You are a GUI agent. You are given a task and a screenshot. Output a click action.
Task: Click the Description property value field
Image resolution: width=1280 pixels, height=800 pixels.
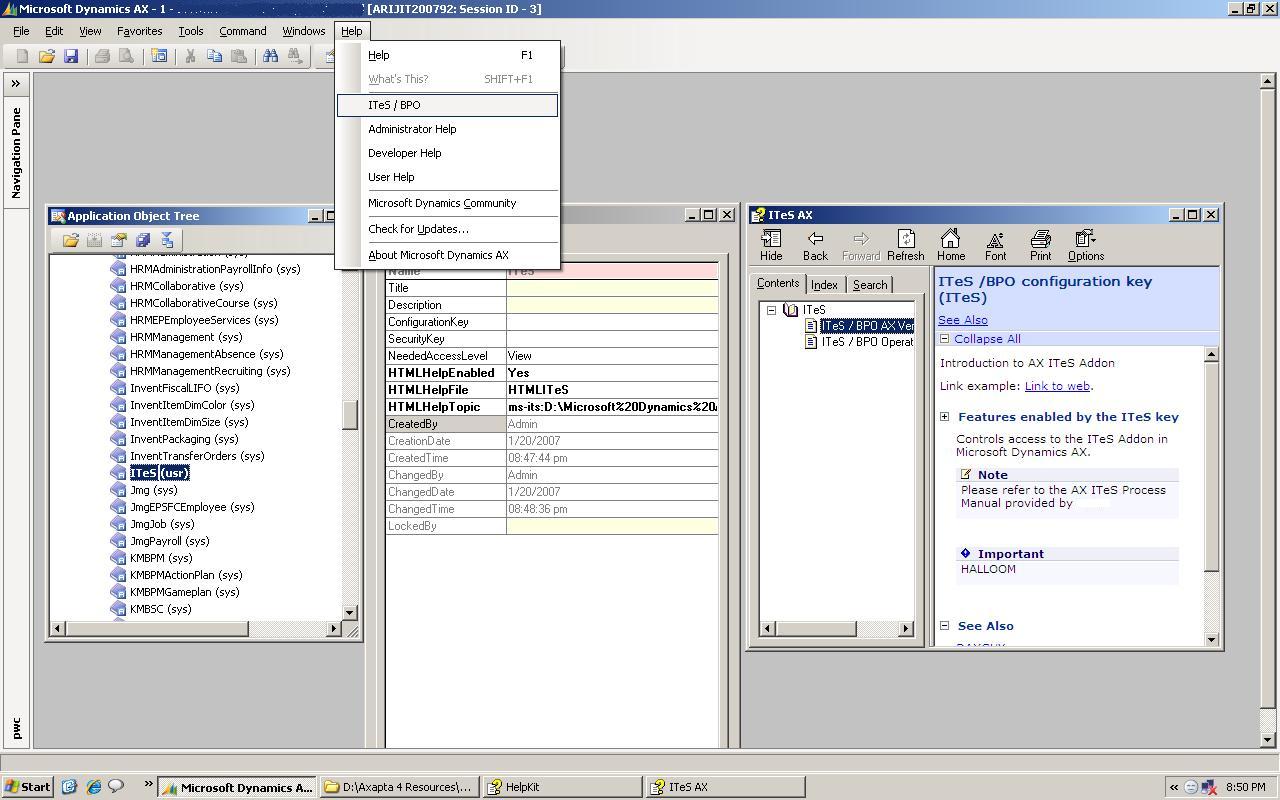612,305
